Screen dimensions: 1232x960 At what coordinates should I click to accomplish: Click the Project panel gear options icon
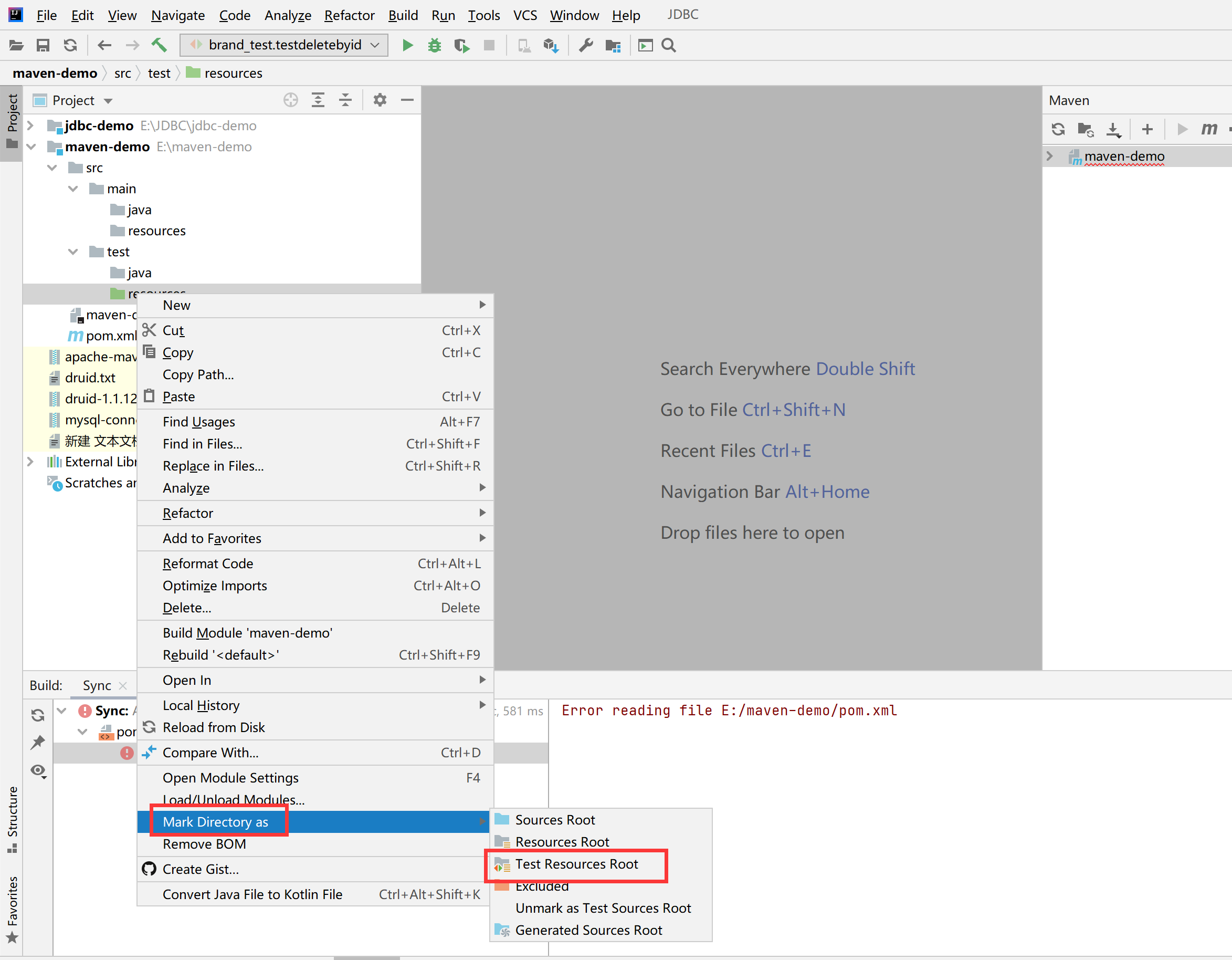click(x=380, y=100)
